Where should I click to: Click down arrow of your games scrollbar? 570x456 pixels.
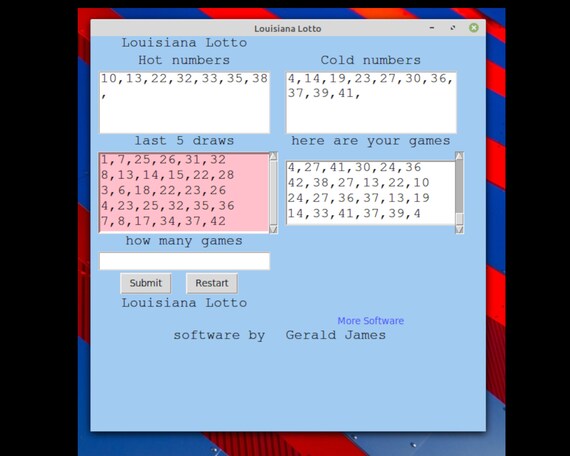[459, 229]
